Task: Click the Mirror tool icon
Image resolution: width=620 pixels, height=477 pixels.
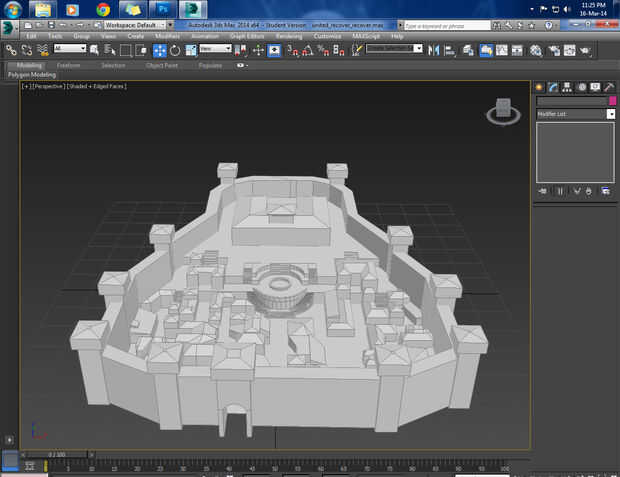Action: point(432,49)
